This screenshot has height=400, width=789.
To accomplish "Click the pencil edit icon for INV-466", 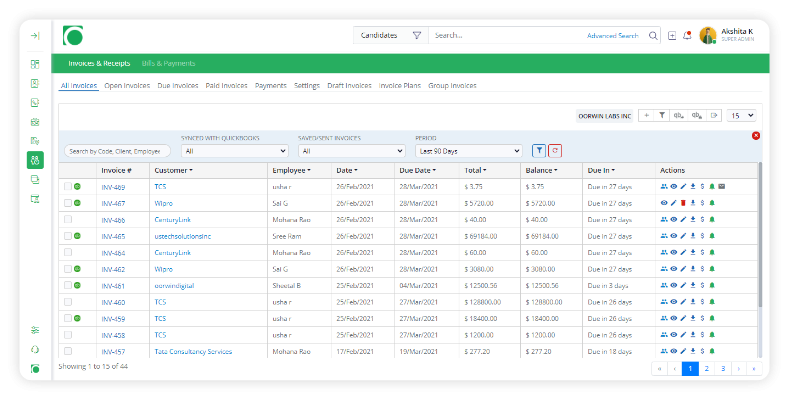I will pos(683,219).
